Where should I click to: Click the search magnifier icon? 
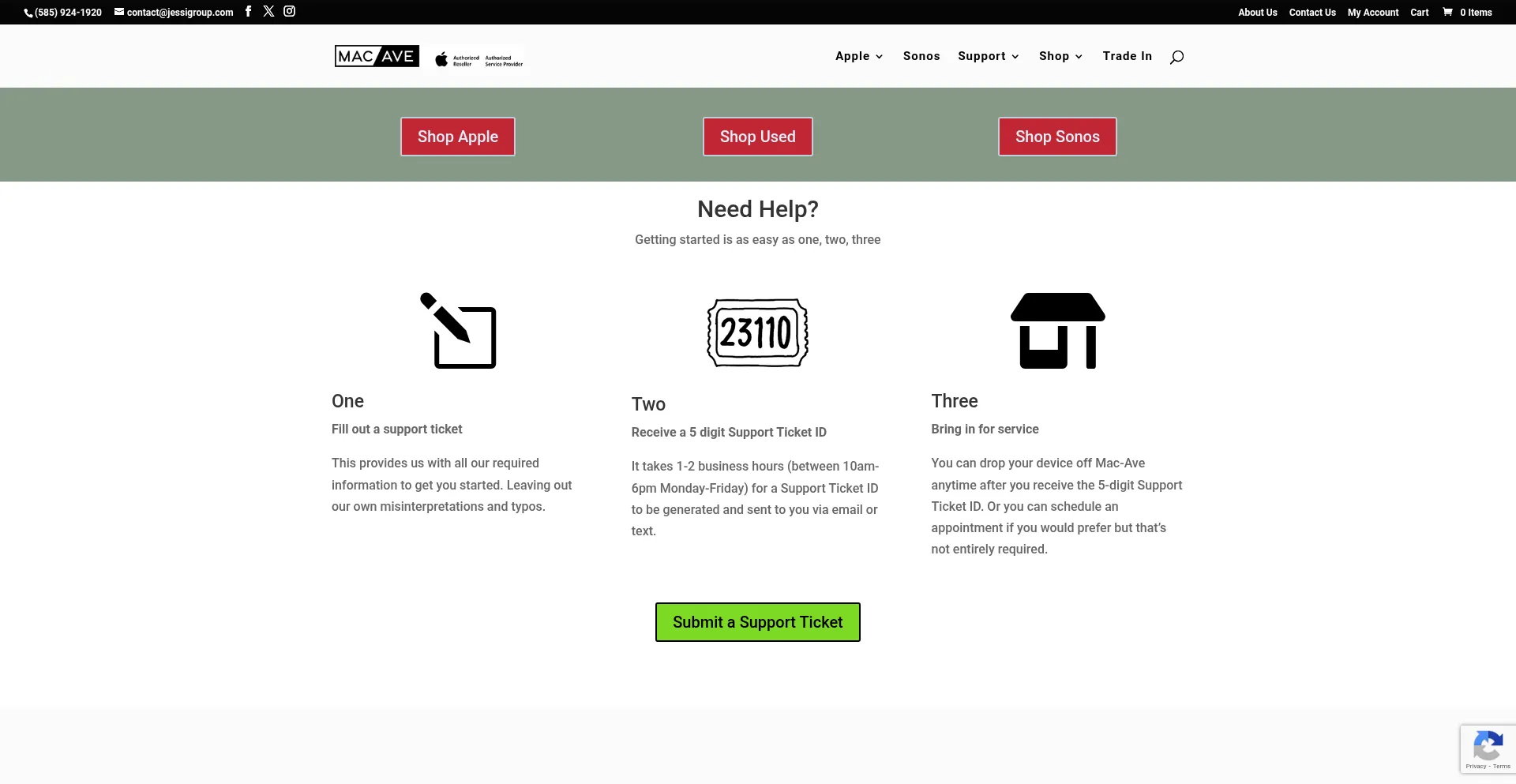point(1176,57)
